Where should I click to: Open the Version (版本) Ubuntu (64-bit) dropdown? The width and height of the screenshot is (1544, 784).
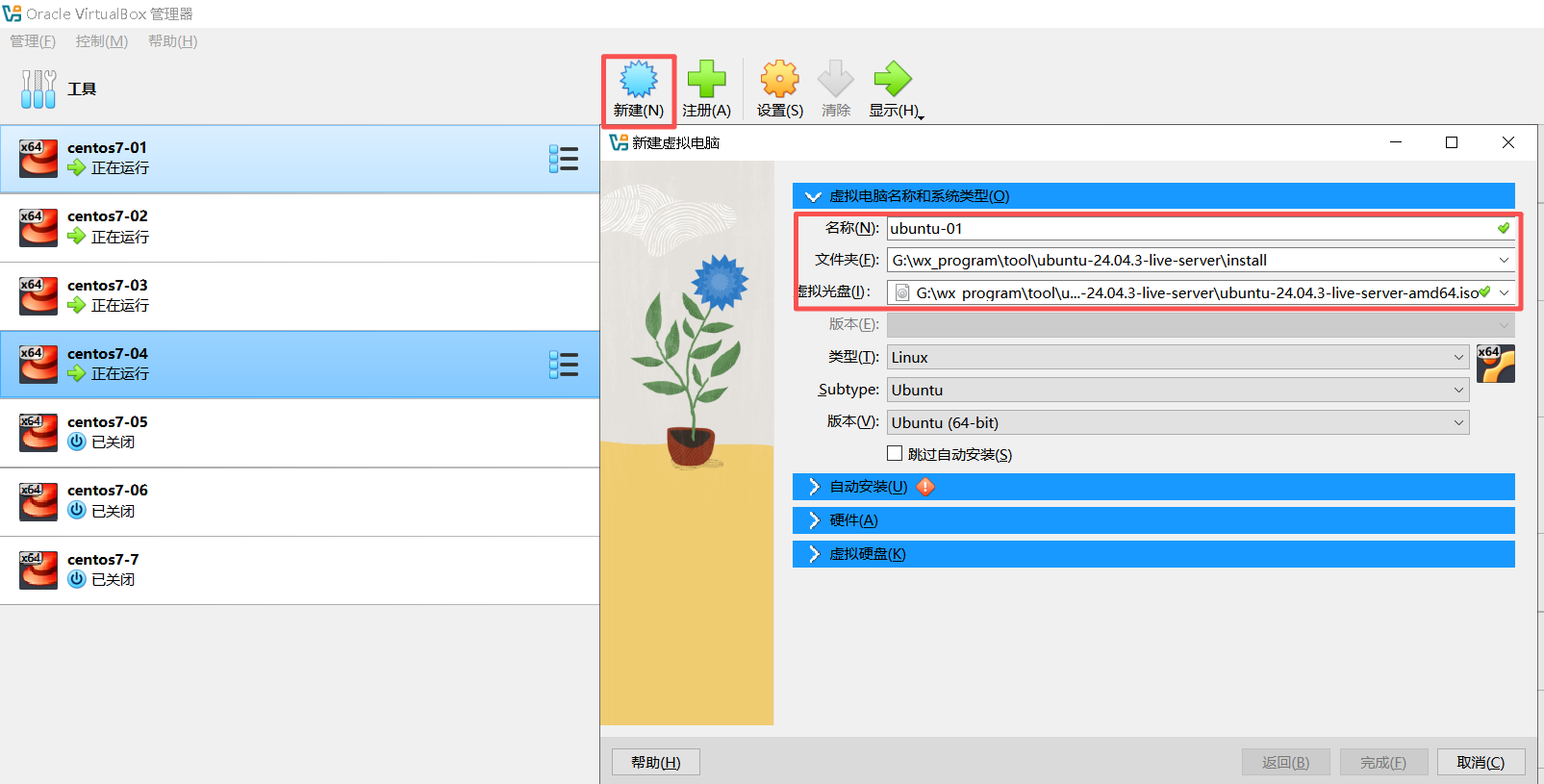(1458, 422)
